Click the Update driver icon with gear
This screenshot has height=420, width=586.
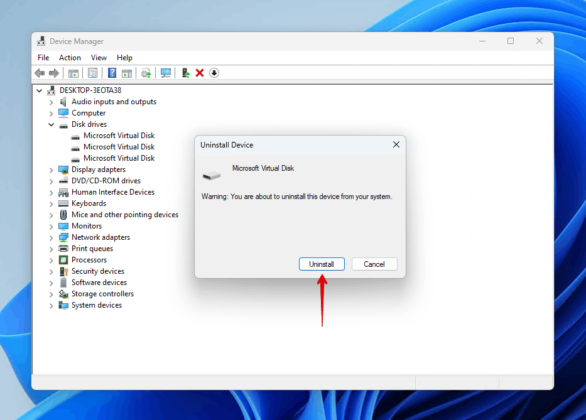coord(146,73)
